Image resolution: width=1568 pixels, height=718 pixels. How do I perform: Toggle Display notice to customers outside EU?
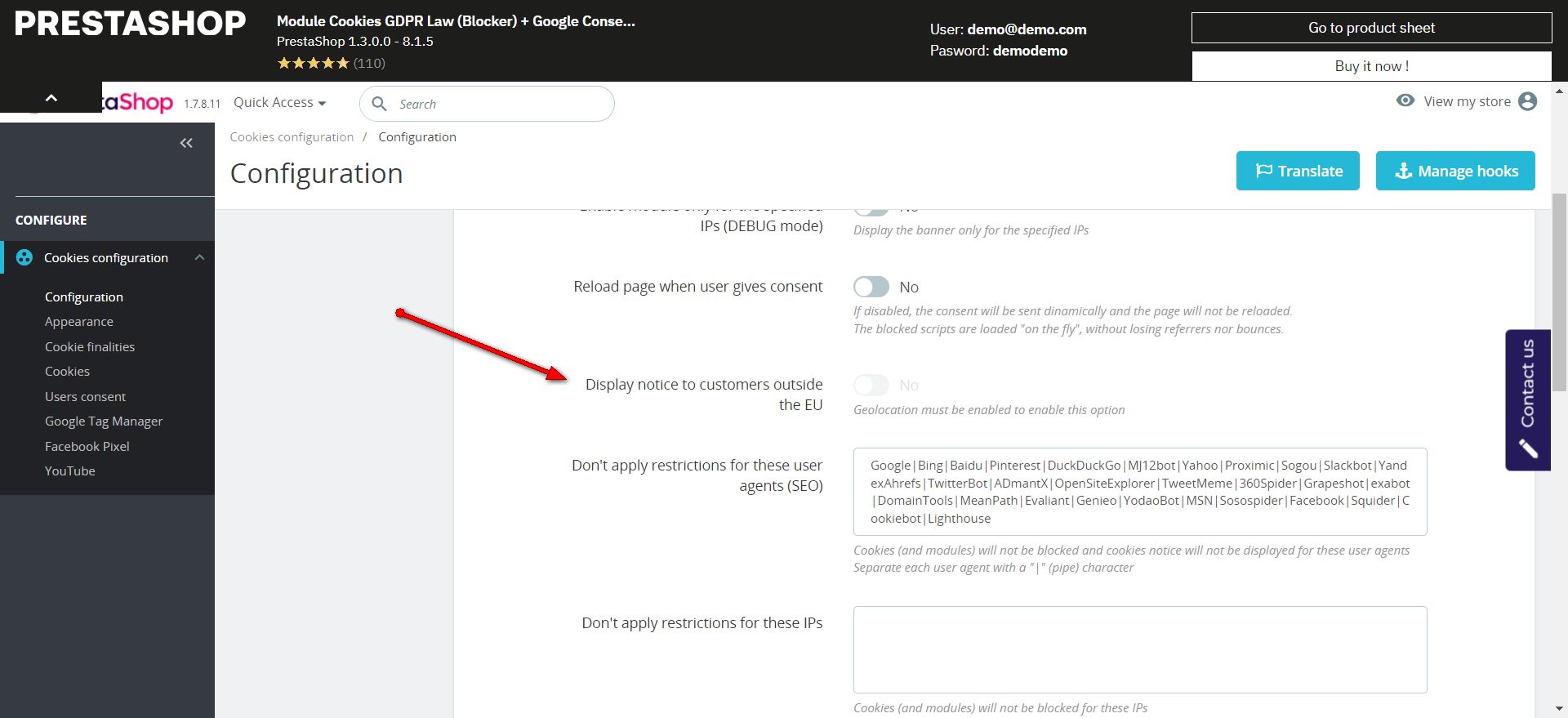(871, 385)
